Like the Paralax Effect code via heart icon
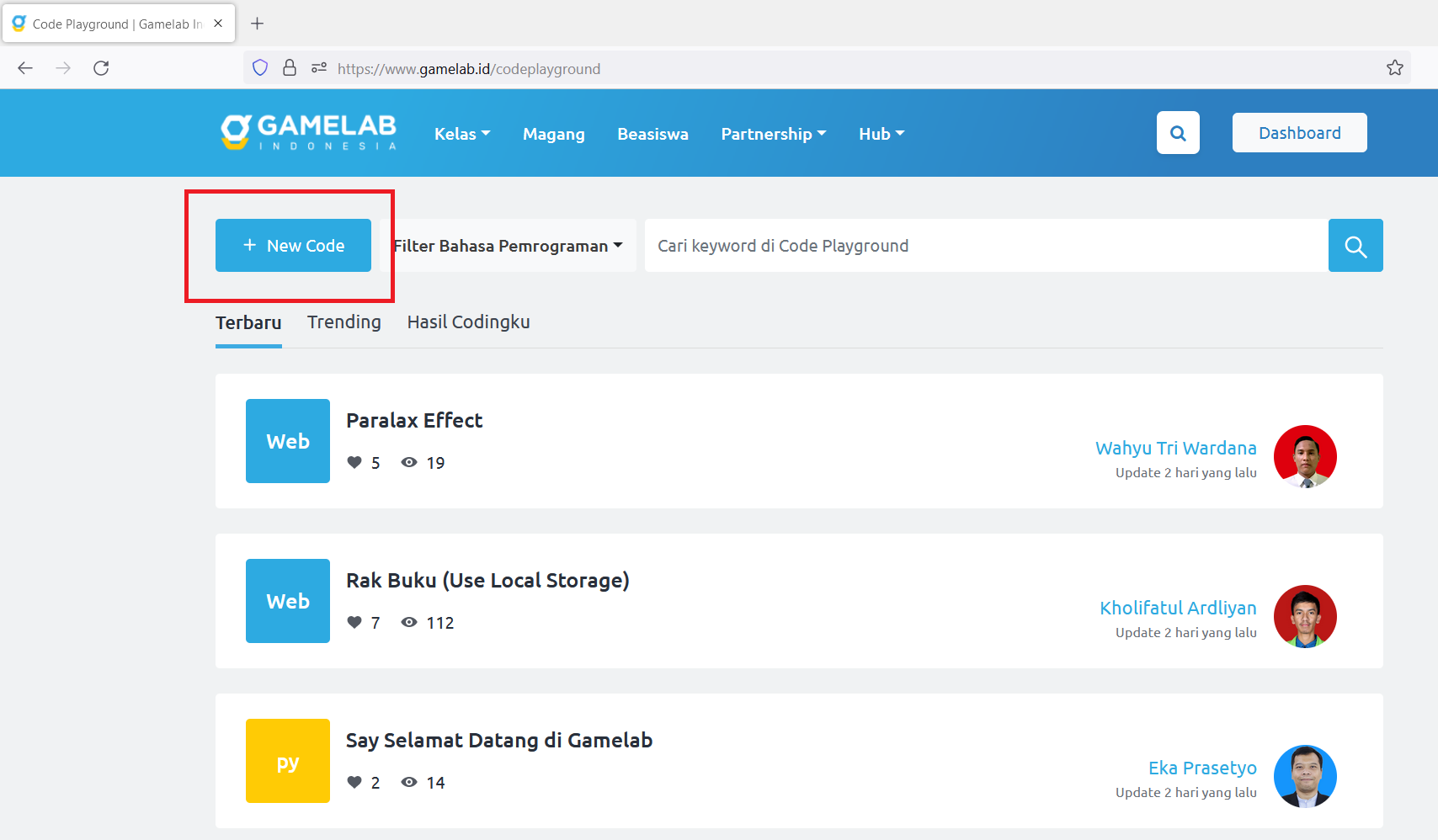 pos(354,462)
